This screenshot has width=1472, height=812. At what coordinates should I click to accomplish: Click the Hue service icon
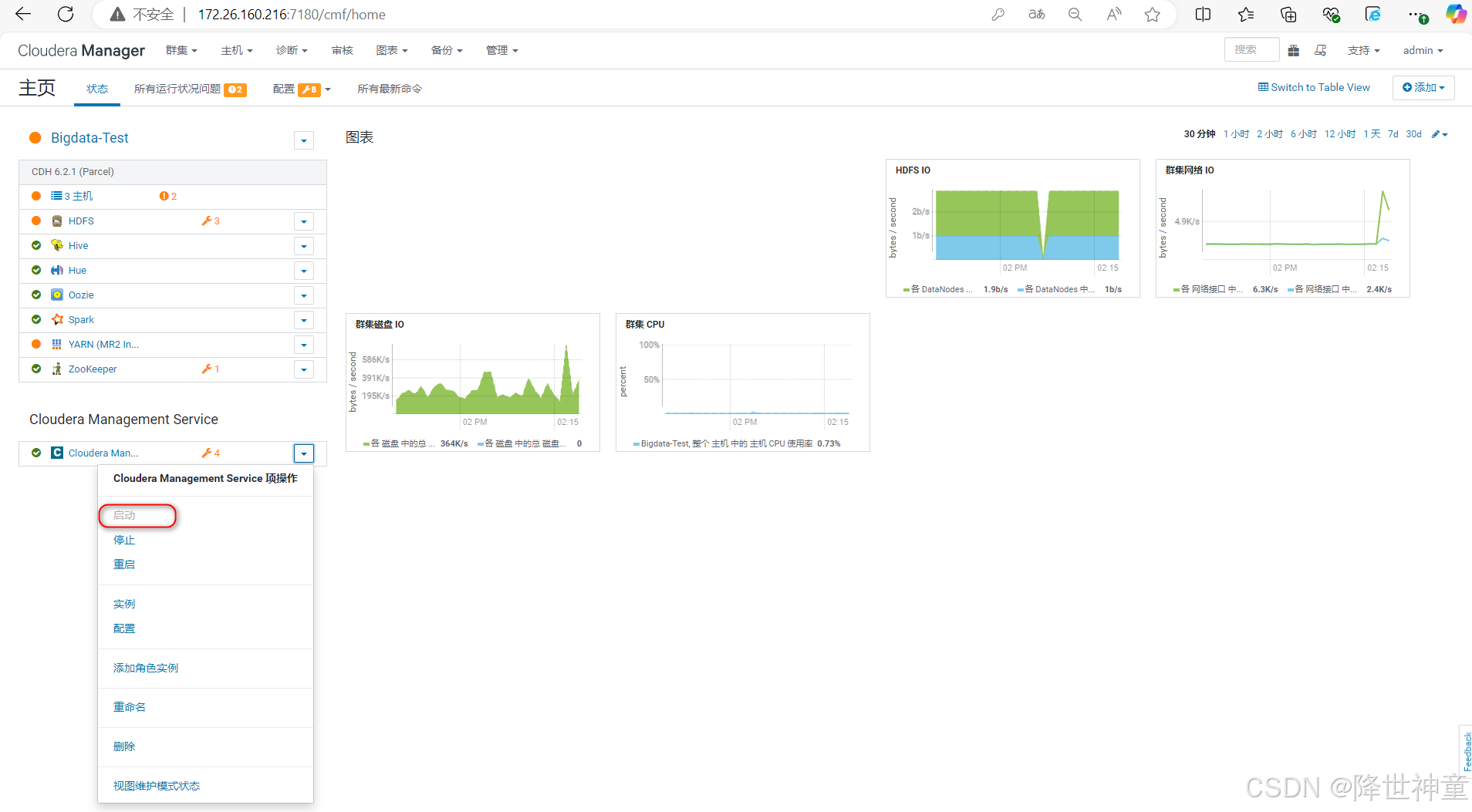[57, 271]
